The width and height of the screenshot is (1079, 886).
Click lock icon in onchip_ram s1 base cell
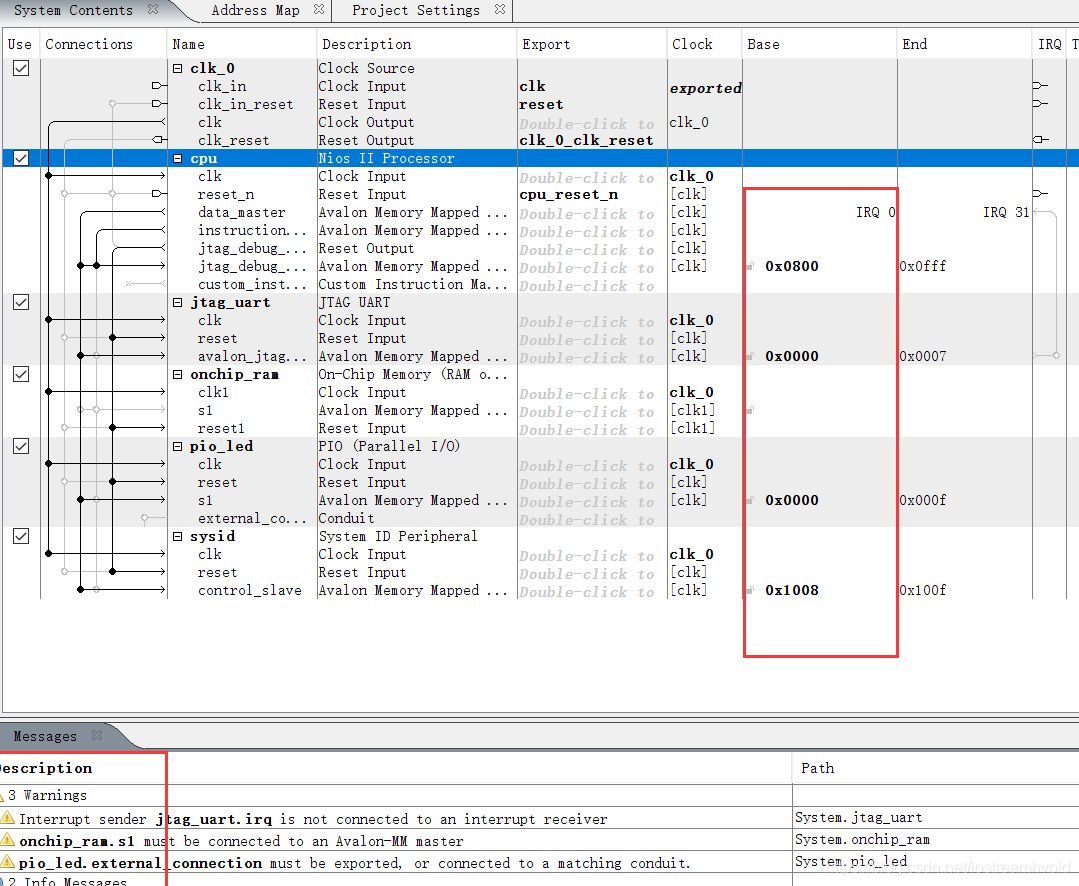(750, 410)
